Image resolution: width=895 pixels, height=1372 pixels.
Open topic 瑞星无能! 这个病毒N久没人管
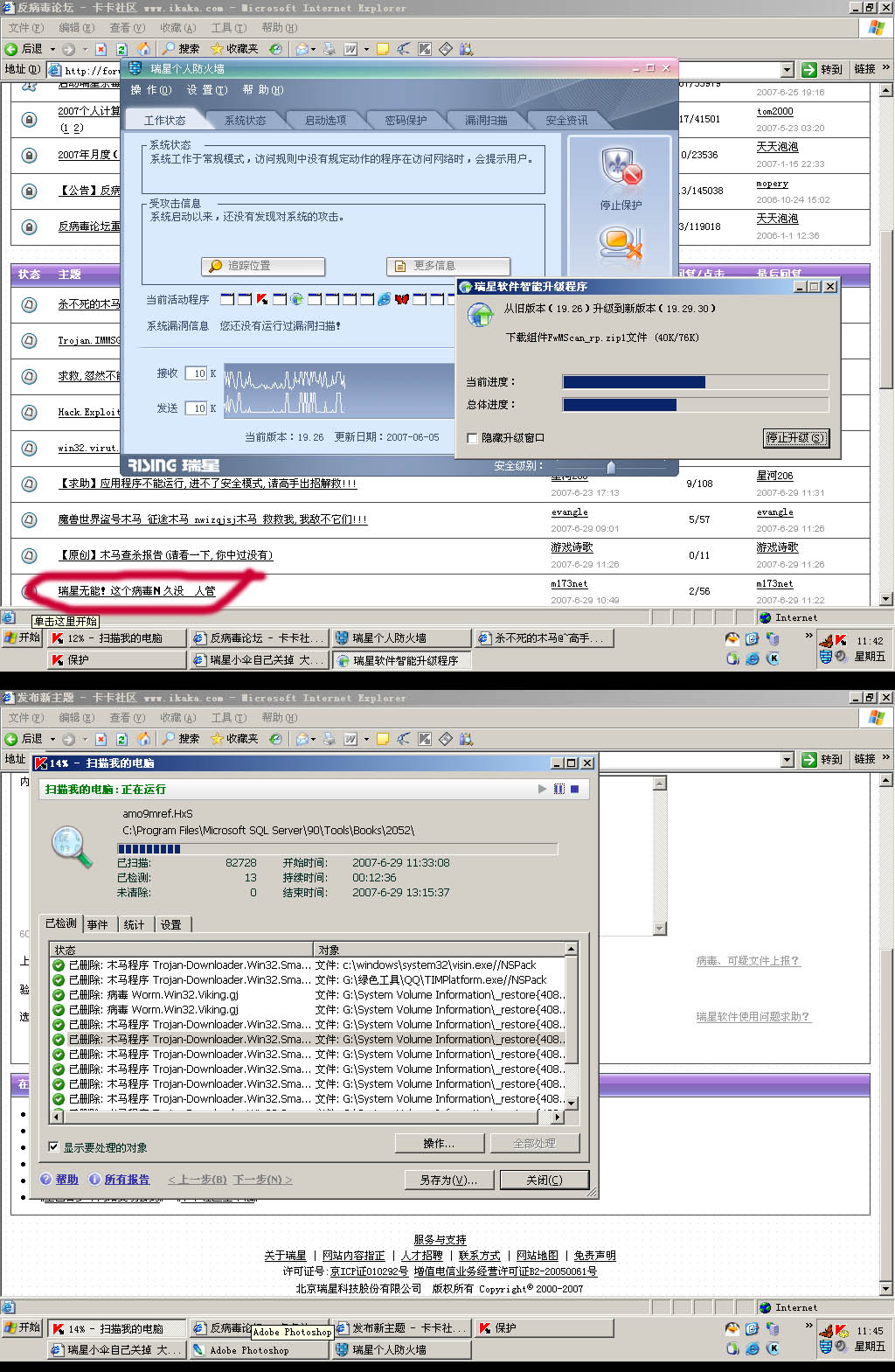(x=136, y=591)
